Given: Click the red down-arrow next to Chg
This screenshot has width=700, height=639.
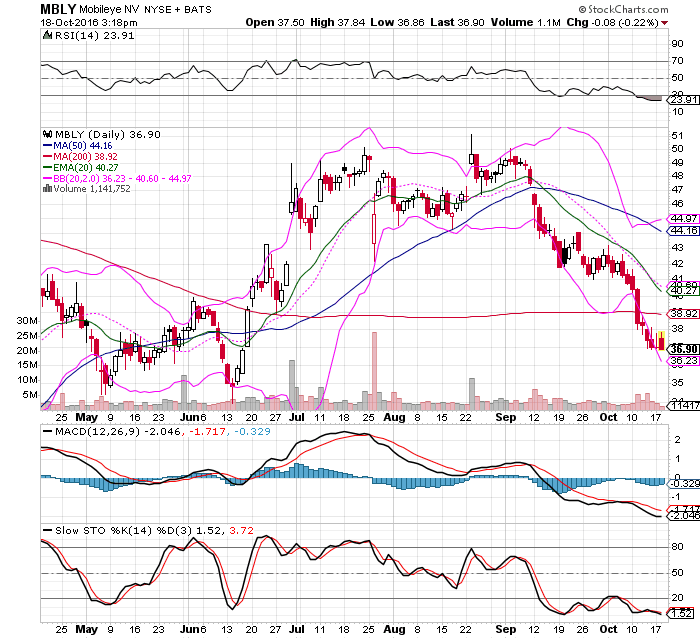Looking at the screenshot, I should (x=665, y=23).
